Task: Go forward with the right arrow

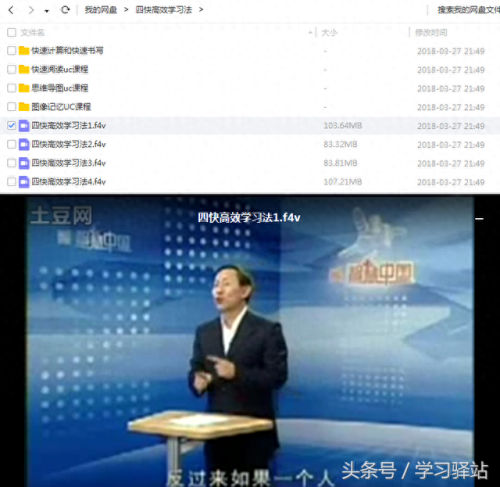Action: coord(31,10)
